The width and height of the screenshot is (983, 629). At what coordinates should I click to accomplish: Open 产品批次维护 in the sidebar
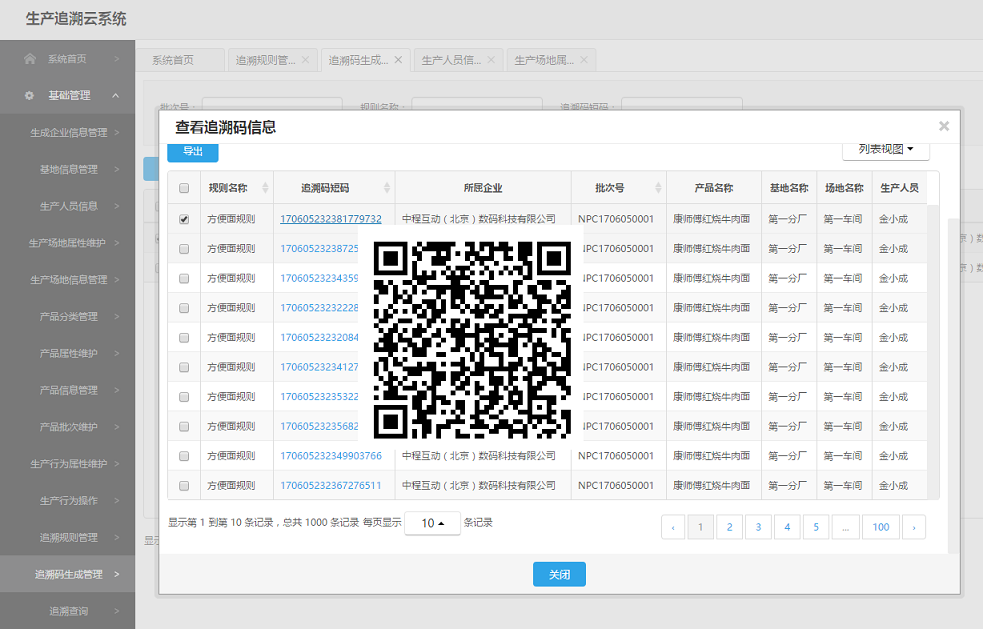(68, 427)
